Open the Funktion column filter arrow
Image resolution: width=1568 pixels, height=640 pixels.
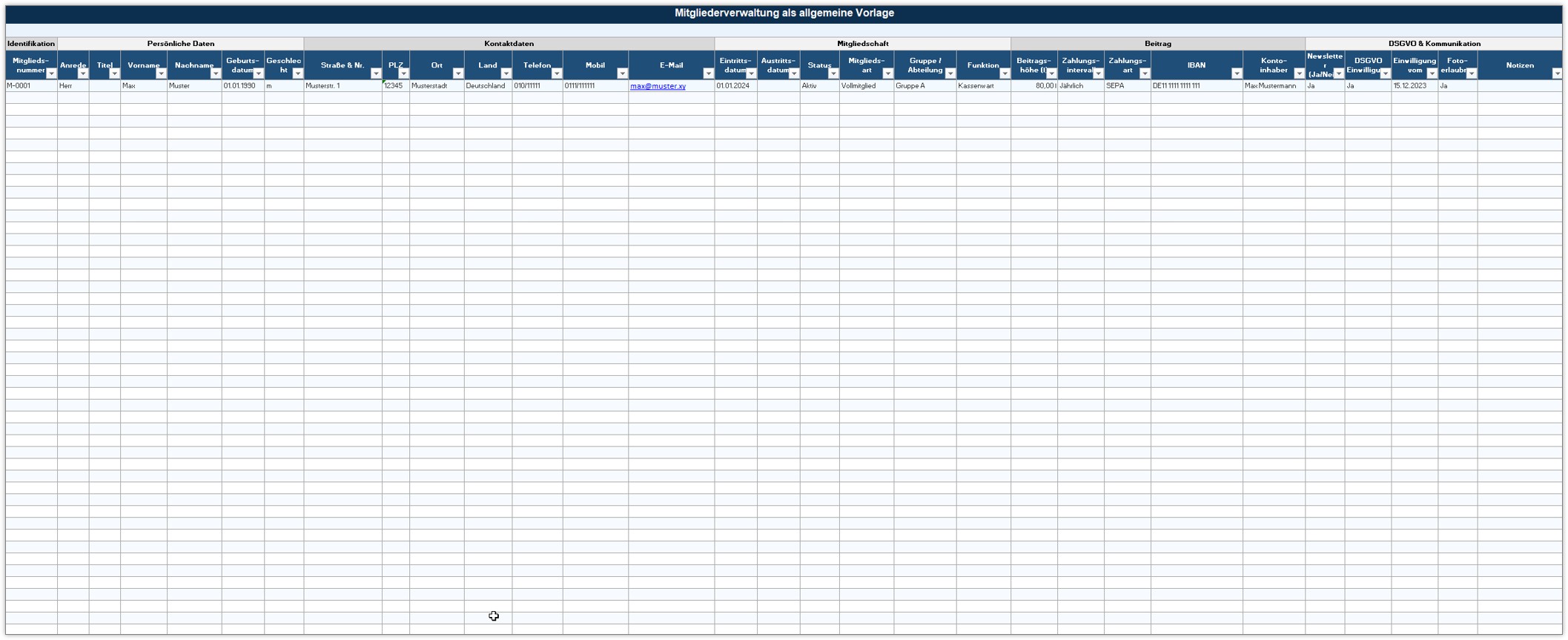(1005, 73)
